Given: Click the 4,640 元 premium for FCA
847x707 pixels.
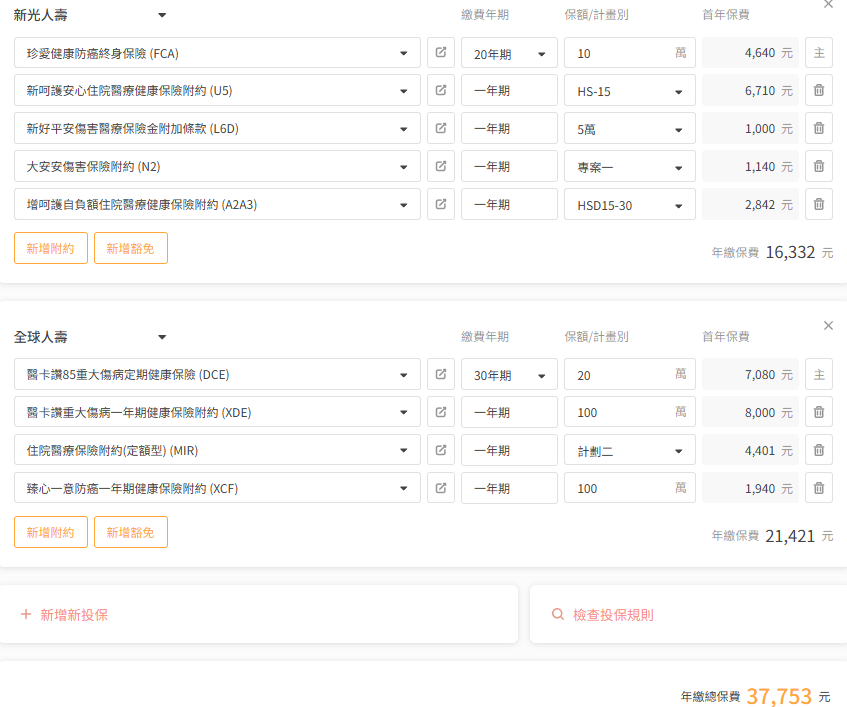Looking at the screenshot, I should pos(750,53).
